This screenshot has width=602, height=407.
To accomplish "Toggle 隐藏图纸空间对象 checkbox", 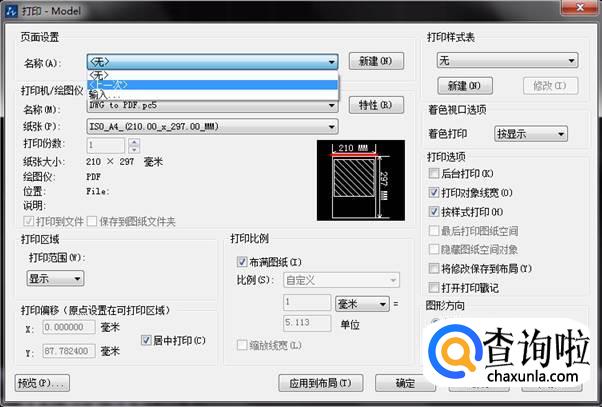I will click(434, 249).
